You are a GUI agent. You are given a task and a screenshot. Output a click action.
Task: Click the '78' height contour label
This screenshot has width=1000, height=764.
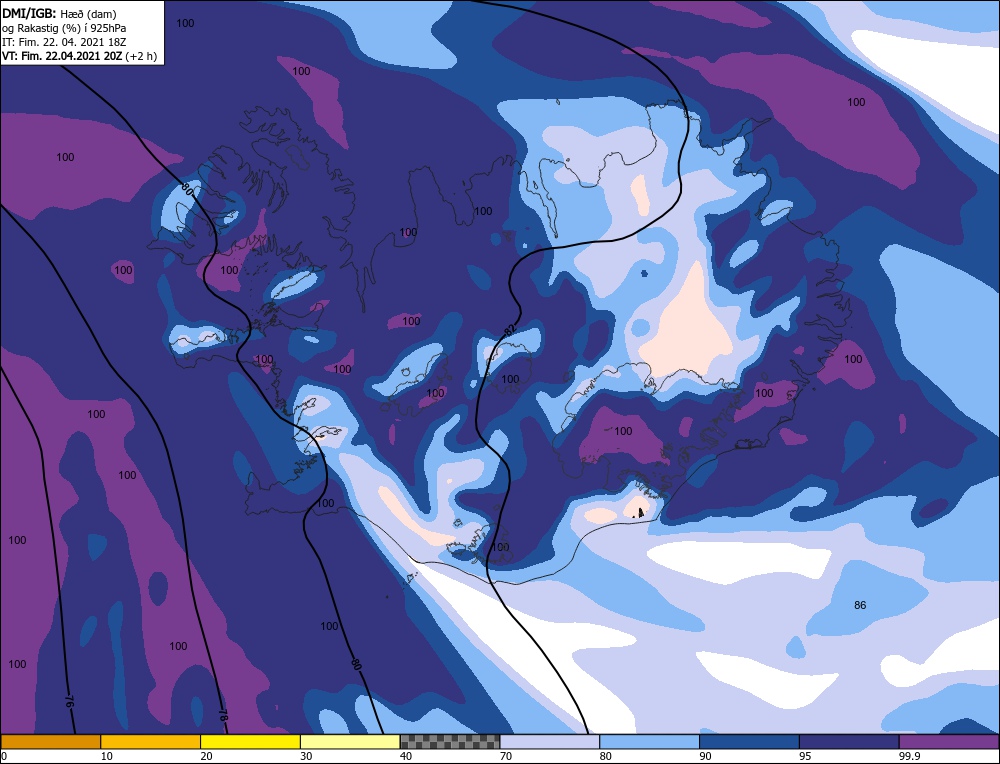222,715
